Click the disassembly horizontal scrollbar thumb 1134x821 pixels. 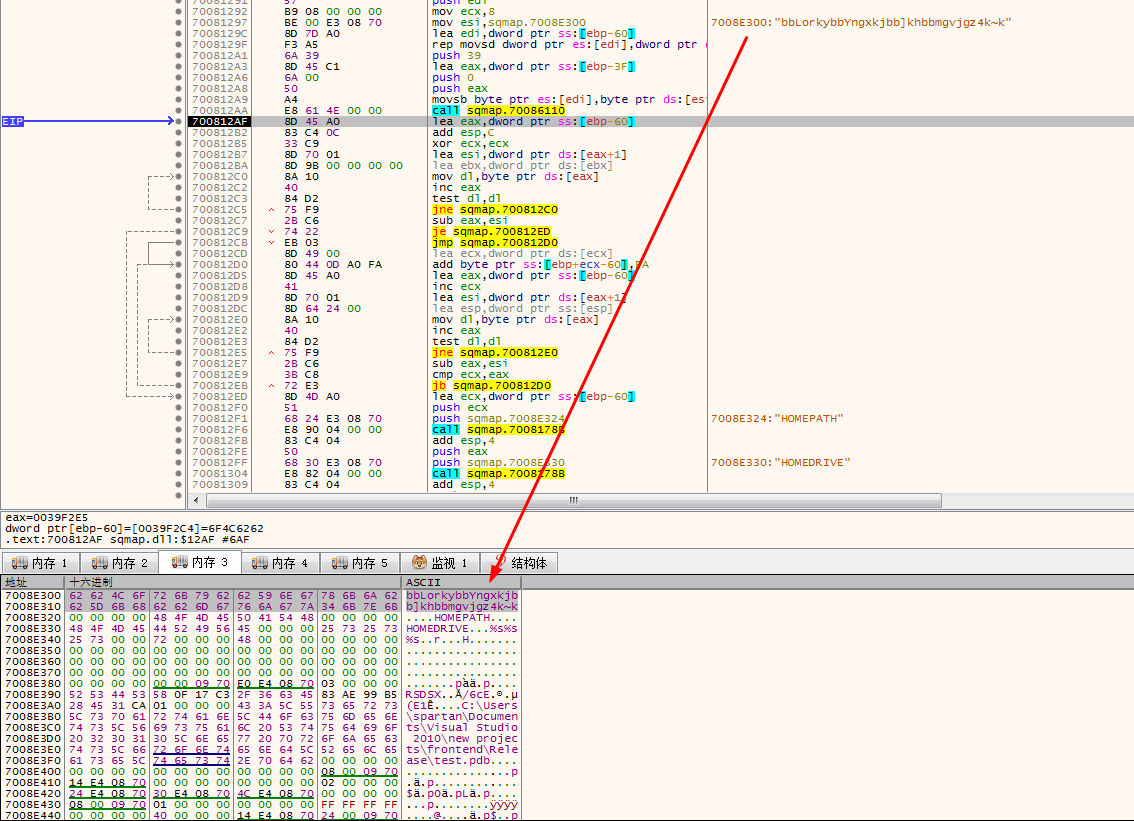(574, 501)
